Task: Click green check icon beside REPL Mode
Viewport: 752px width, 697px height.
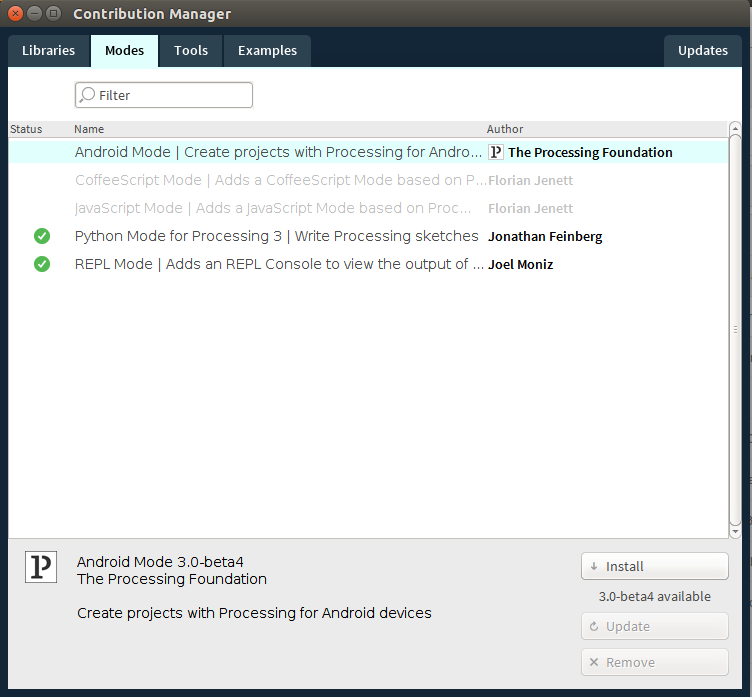Action: coord(42,264)
